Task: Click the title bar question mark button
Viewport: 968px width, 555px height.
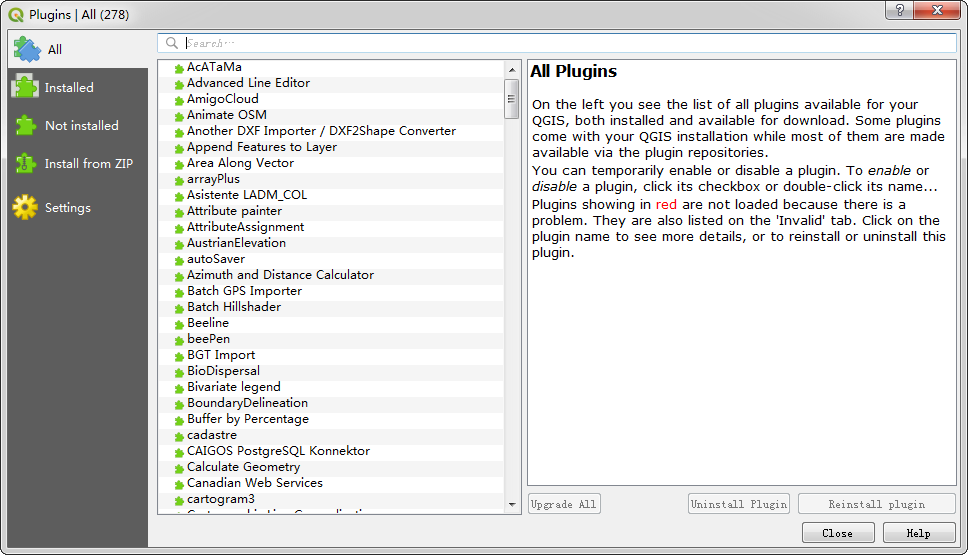Action: (899, 10)
